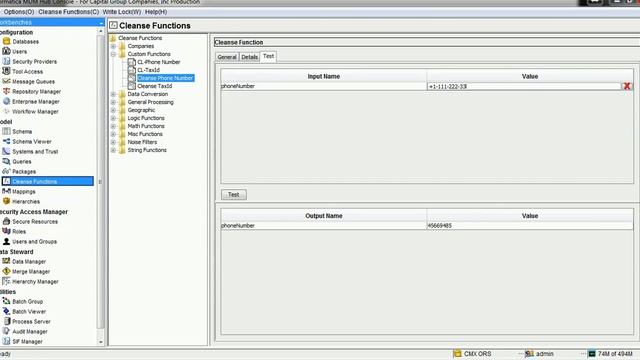Click the Cleanse Functions root tree node
Screen dimensions: 640x360
coord(140,38)
